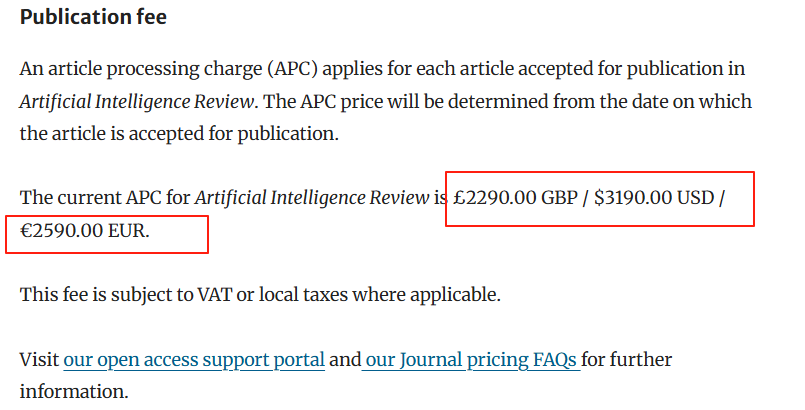Click "The current APC for" text
The image size is (805, 410).
(105, 198)
